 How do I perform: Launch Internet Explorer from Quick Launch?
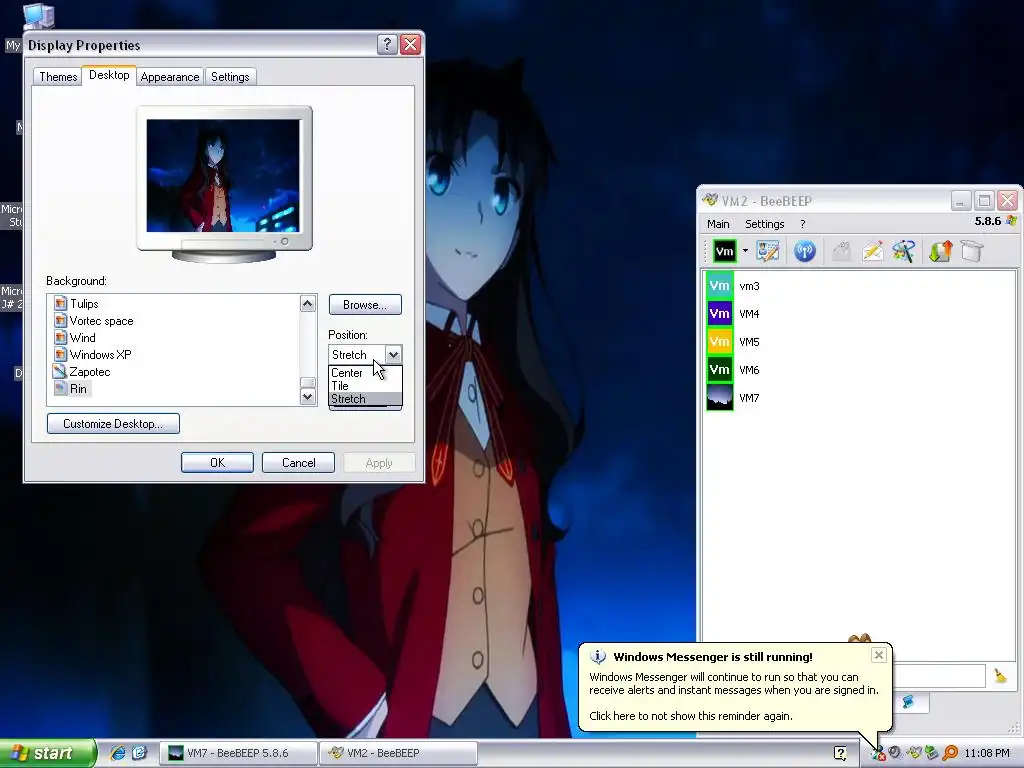[118, 753]
